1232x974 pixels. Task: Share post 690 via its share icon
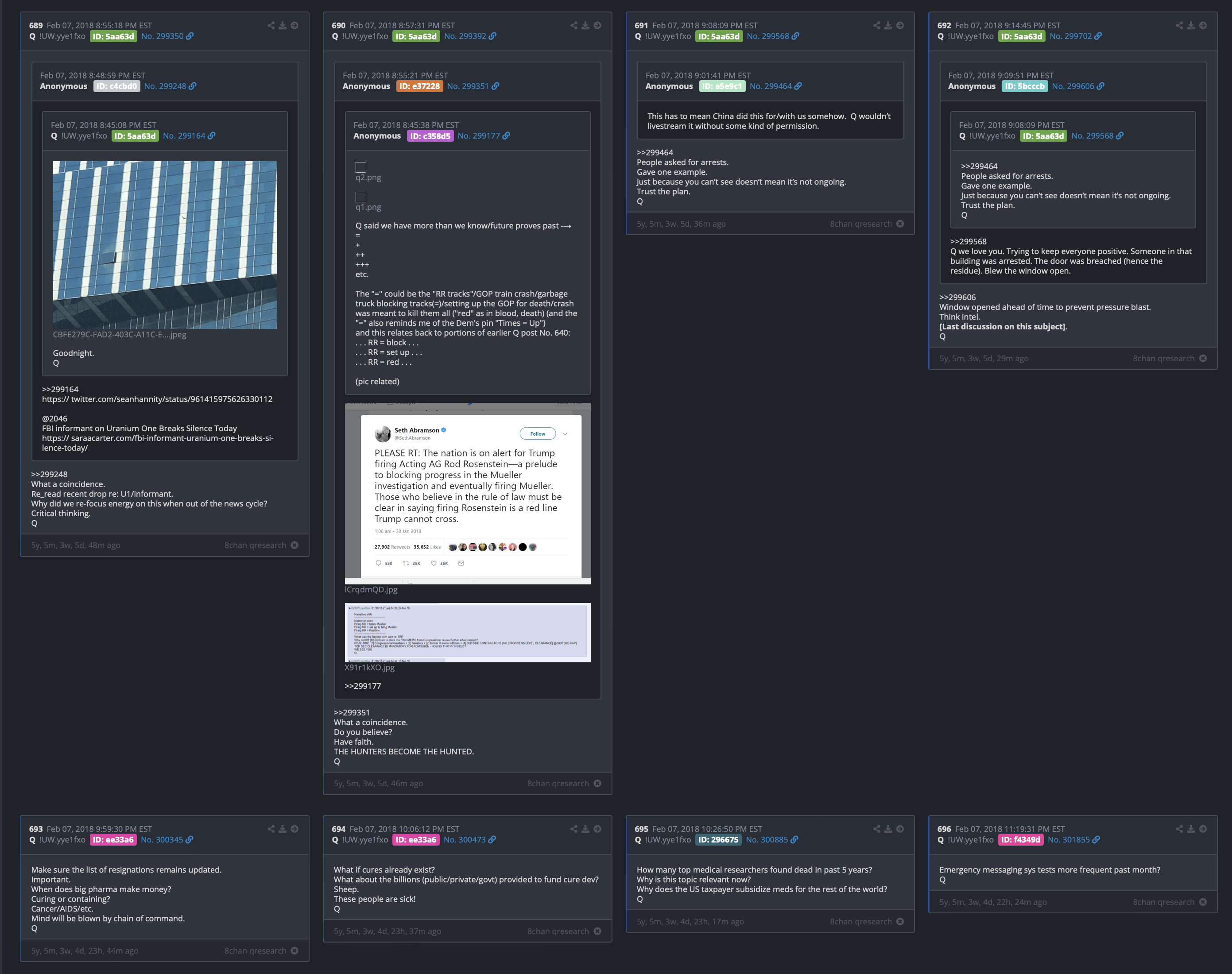(x=574, y=25)
